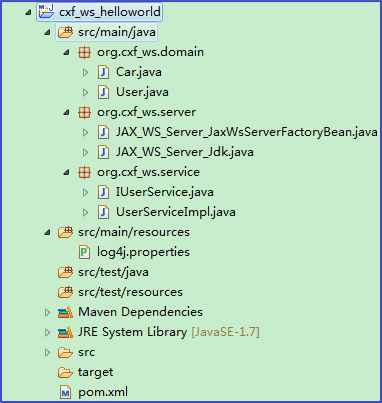Collapse the org.cxf_ws.service package
The image size is (382, 403).
pyautogui.click(x=67, y=173)
